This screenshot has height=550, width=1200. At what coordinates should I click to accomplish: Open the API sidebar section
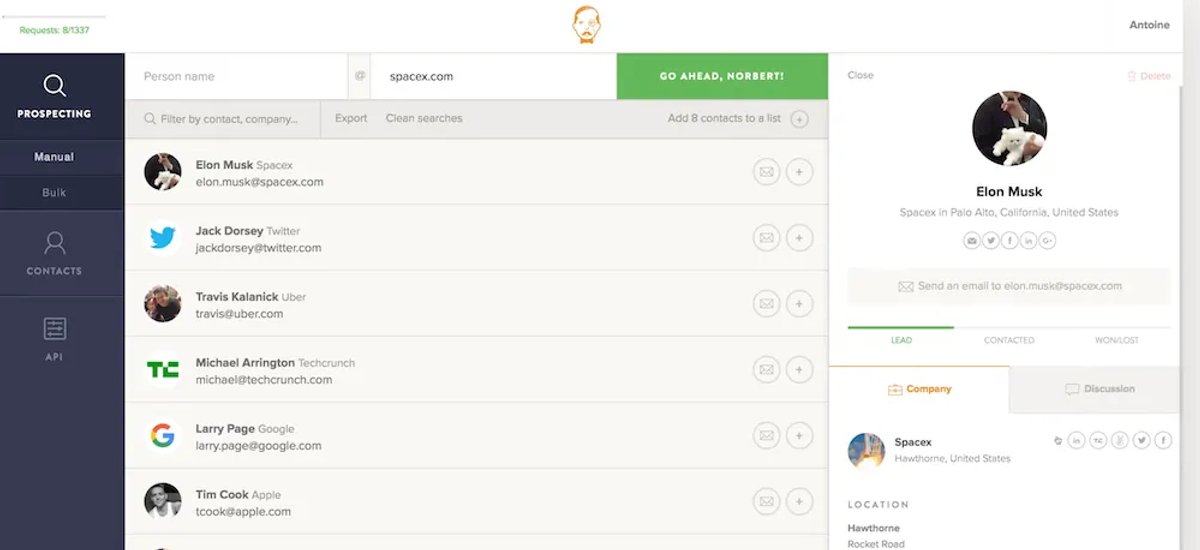(54, 339)
